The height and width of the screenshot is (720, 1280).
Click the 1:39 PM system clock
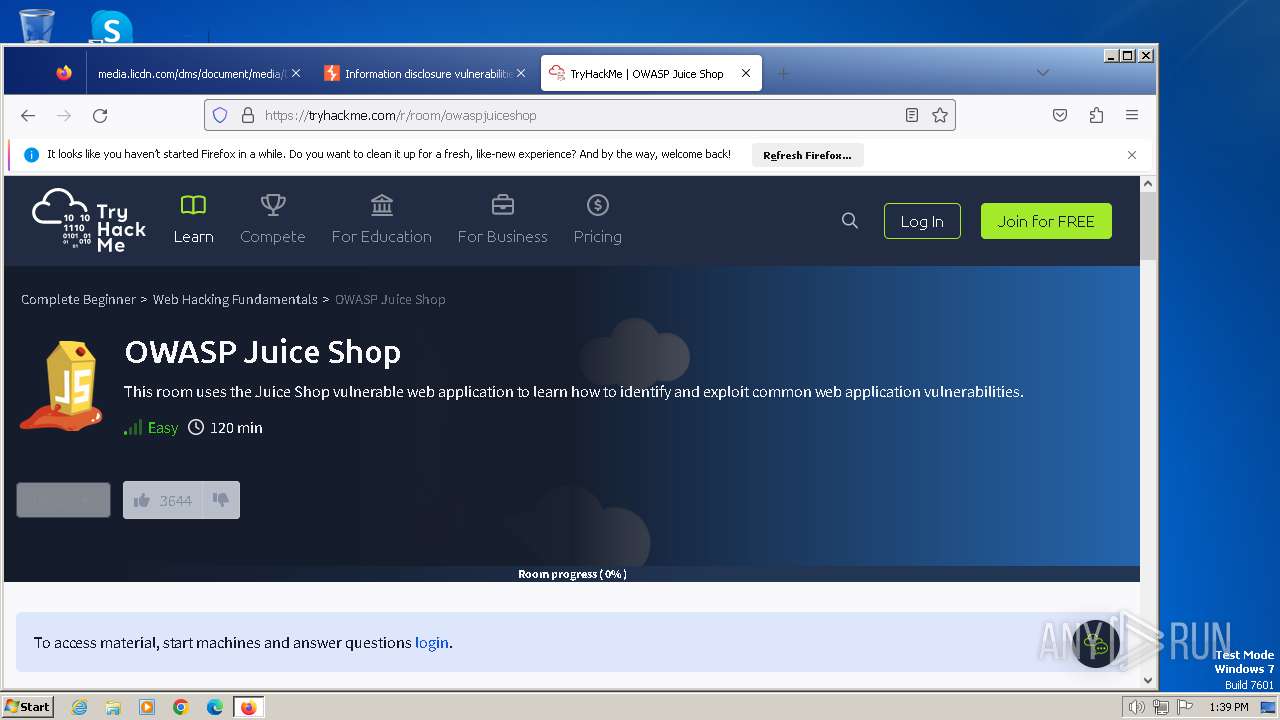pos(1228,707)
